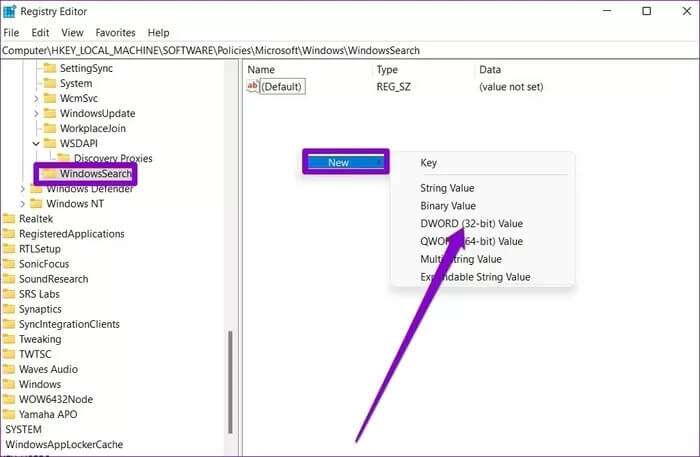Click the SonicFocus folder icon
700x457 pixels.
(9, 264)
